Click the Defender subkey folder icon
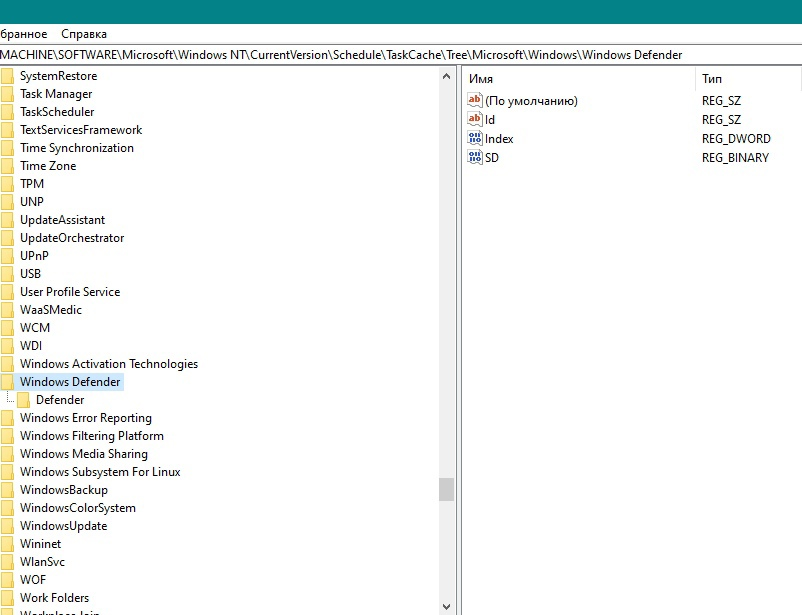The height and width of the screenshot is (615, 802). tap(24, 400)
